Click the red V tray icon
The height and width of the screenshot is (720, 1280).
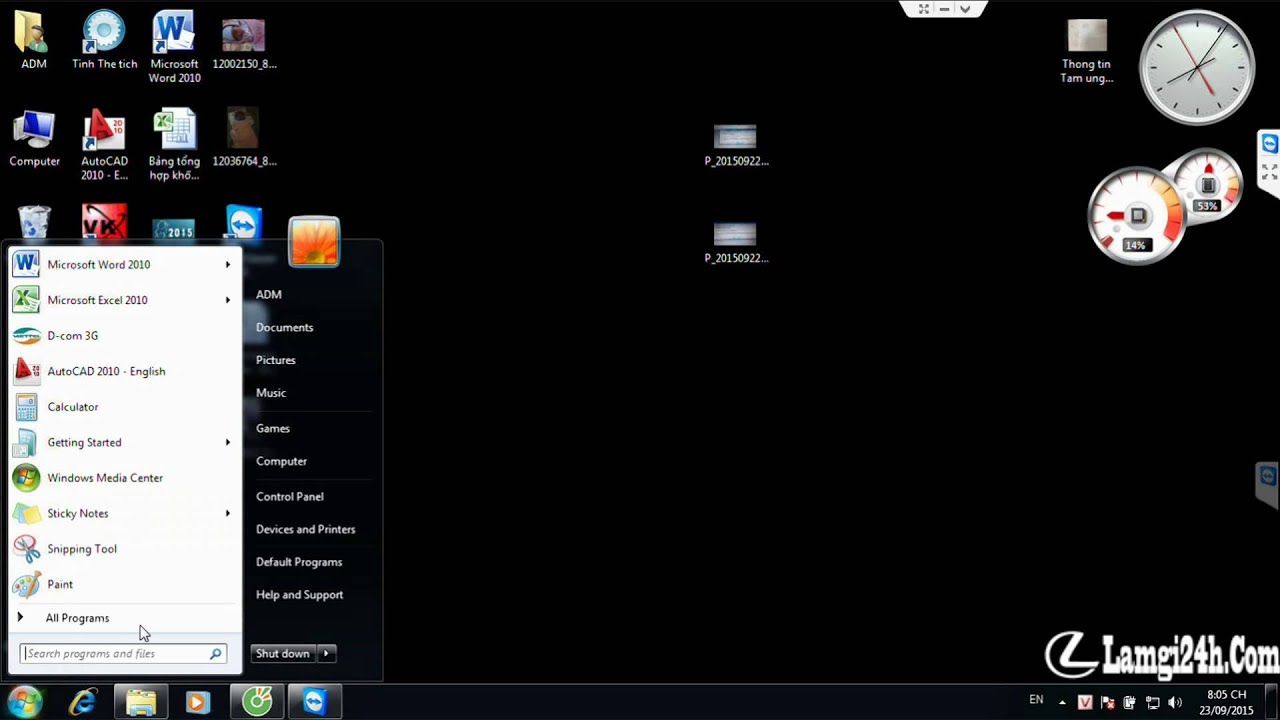(x=1085, y=702)
